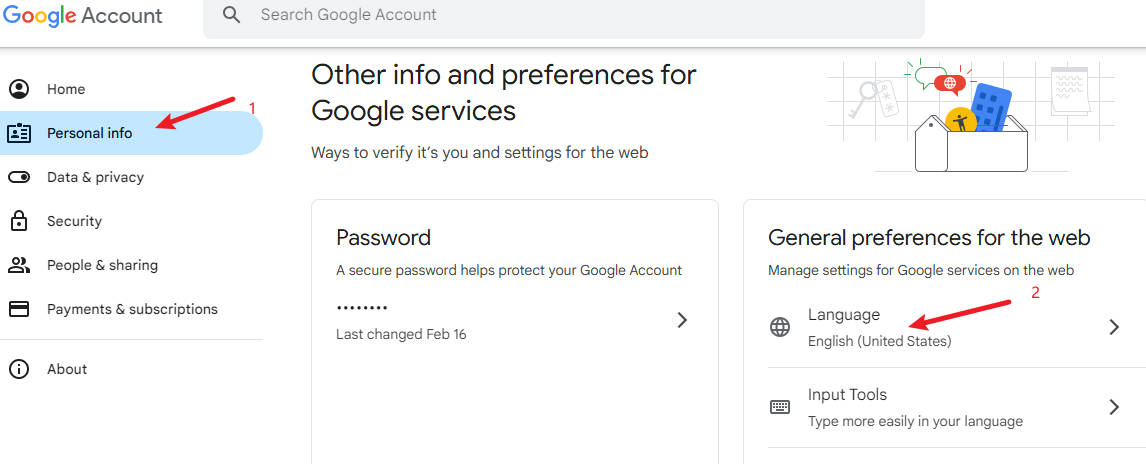Click the Data & privacy toggle icon
This screenshot has width=1146, height=464.
point(19,177)
